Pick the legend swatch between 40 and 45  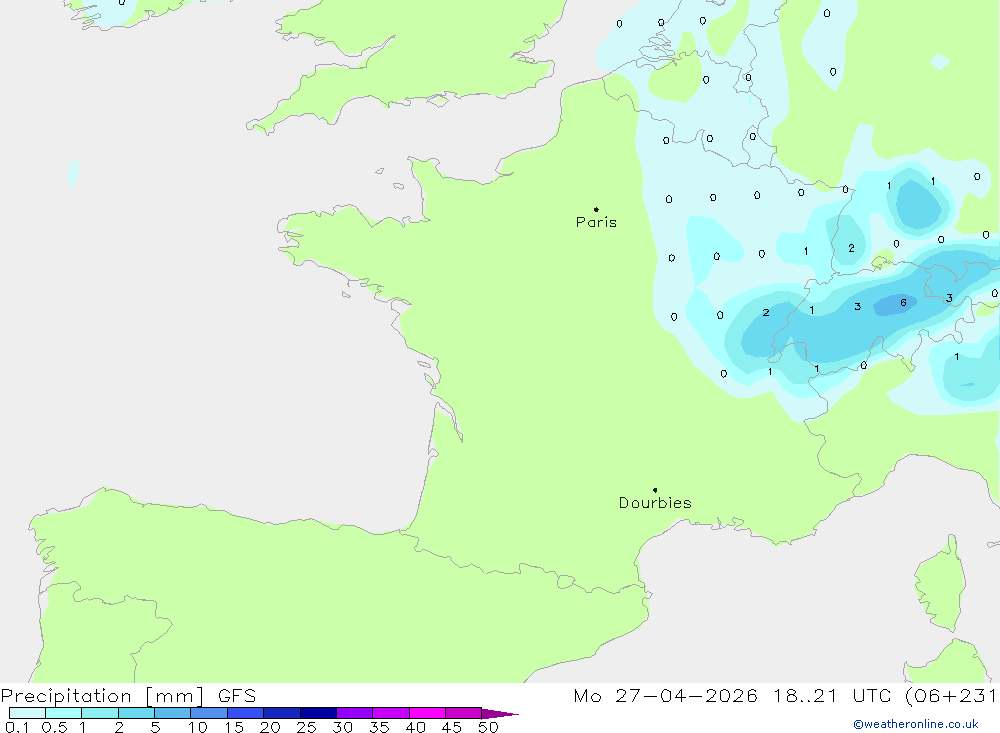click(x=427, y=713)
